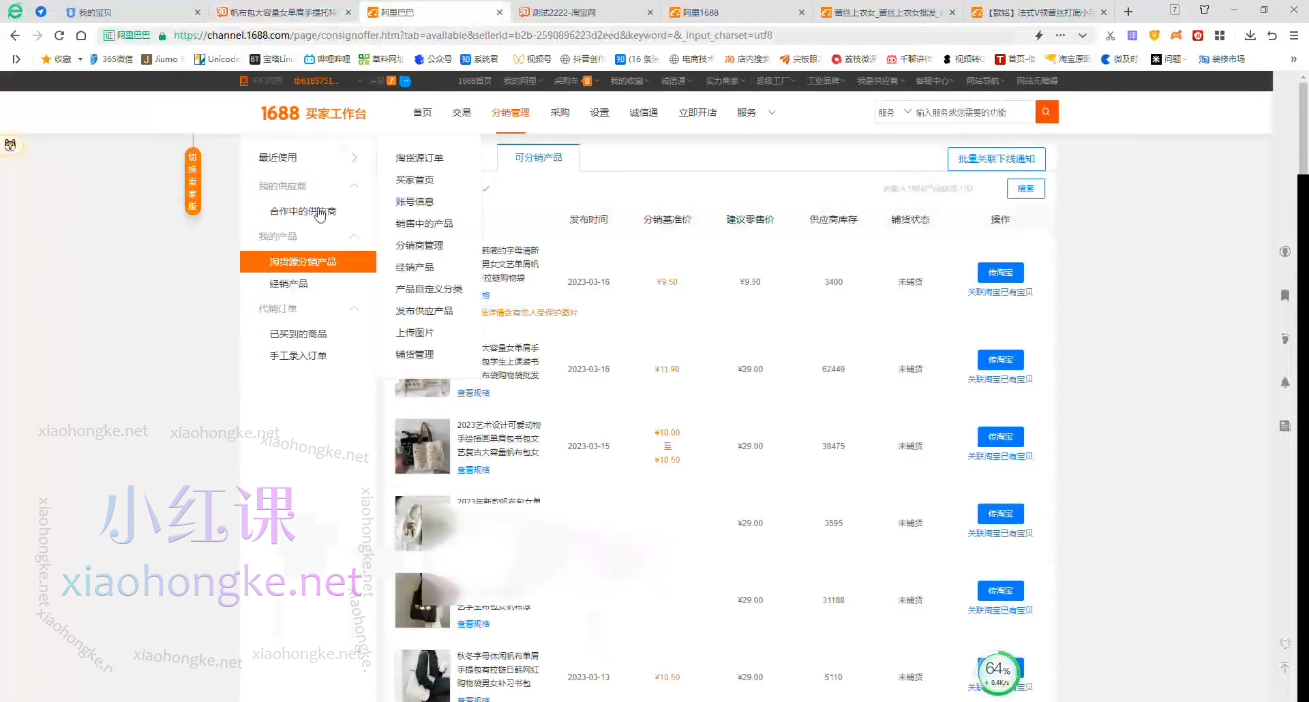This screenshot has width=1309, height=702.
Task: Click the browser home icon
Action: pos(81,35)
